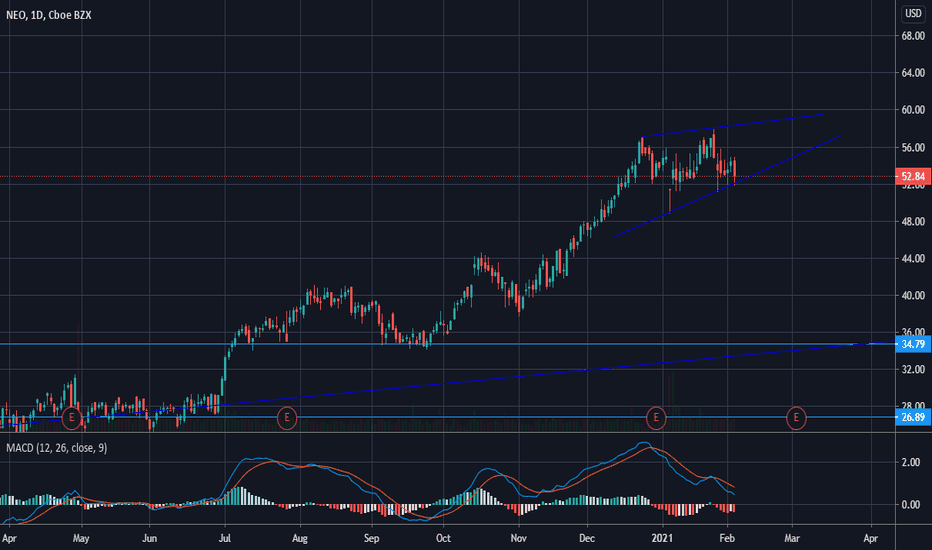This screenshot has height=550, width=932.
Task: Click the 56.00 price scale label
Action: (913, 147)
